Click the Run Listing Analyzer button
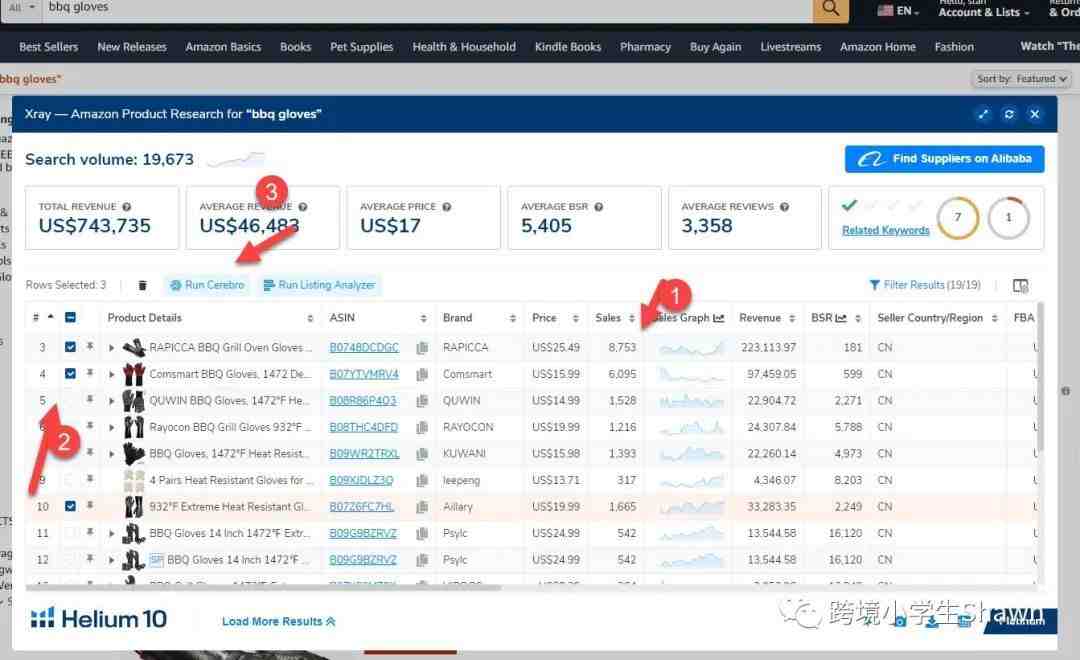Viewport: 1080px width, 660px height. pyautogui.click(x=320, y=285)
